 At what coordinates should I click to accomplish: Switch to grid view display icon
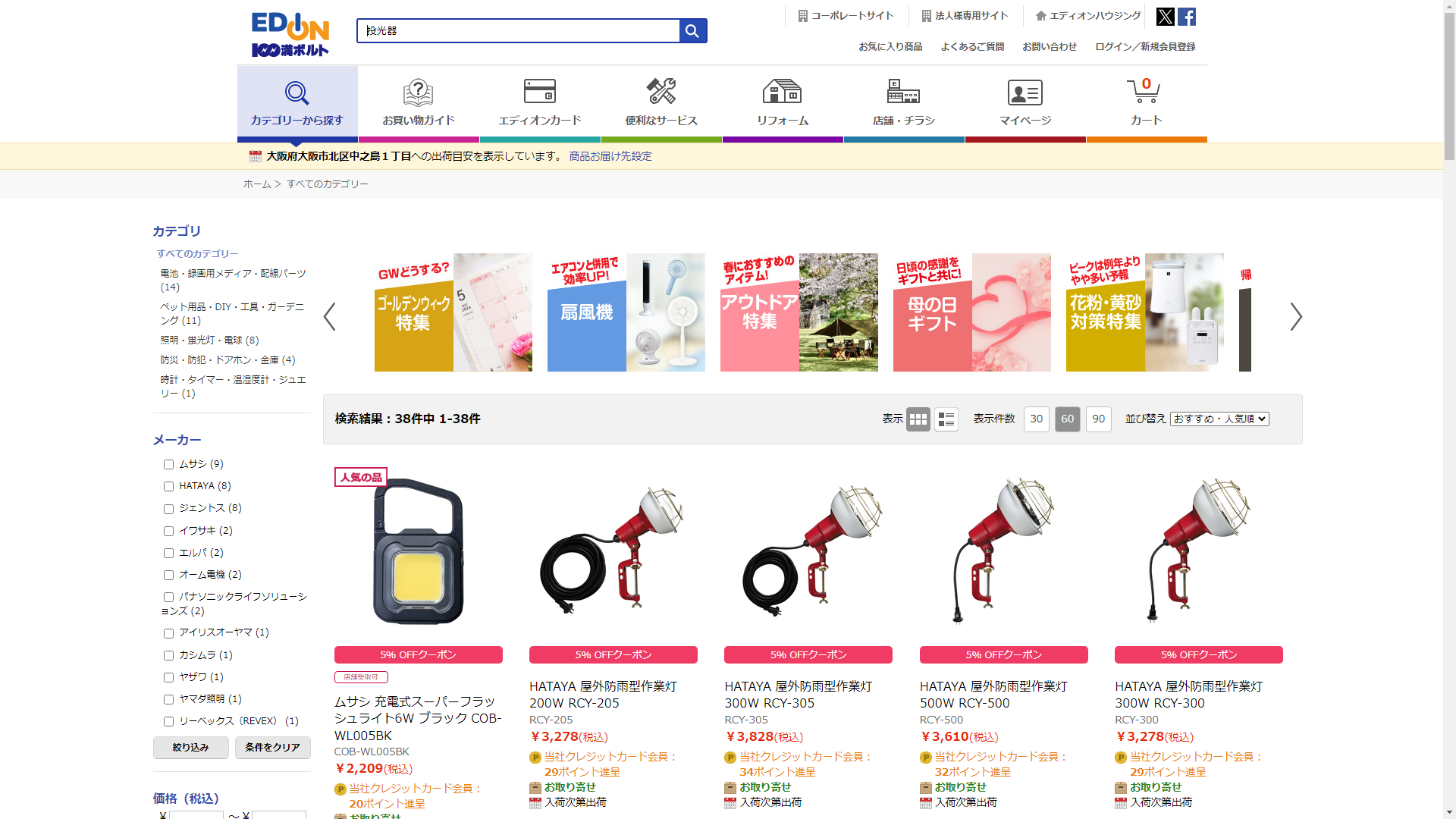point(918,419)
